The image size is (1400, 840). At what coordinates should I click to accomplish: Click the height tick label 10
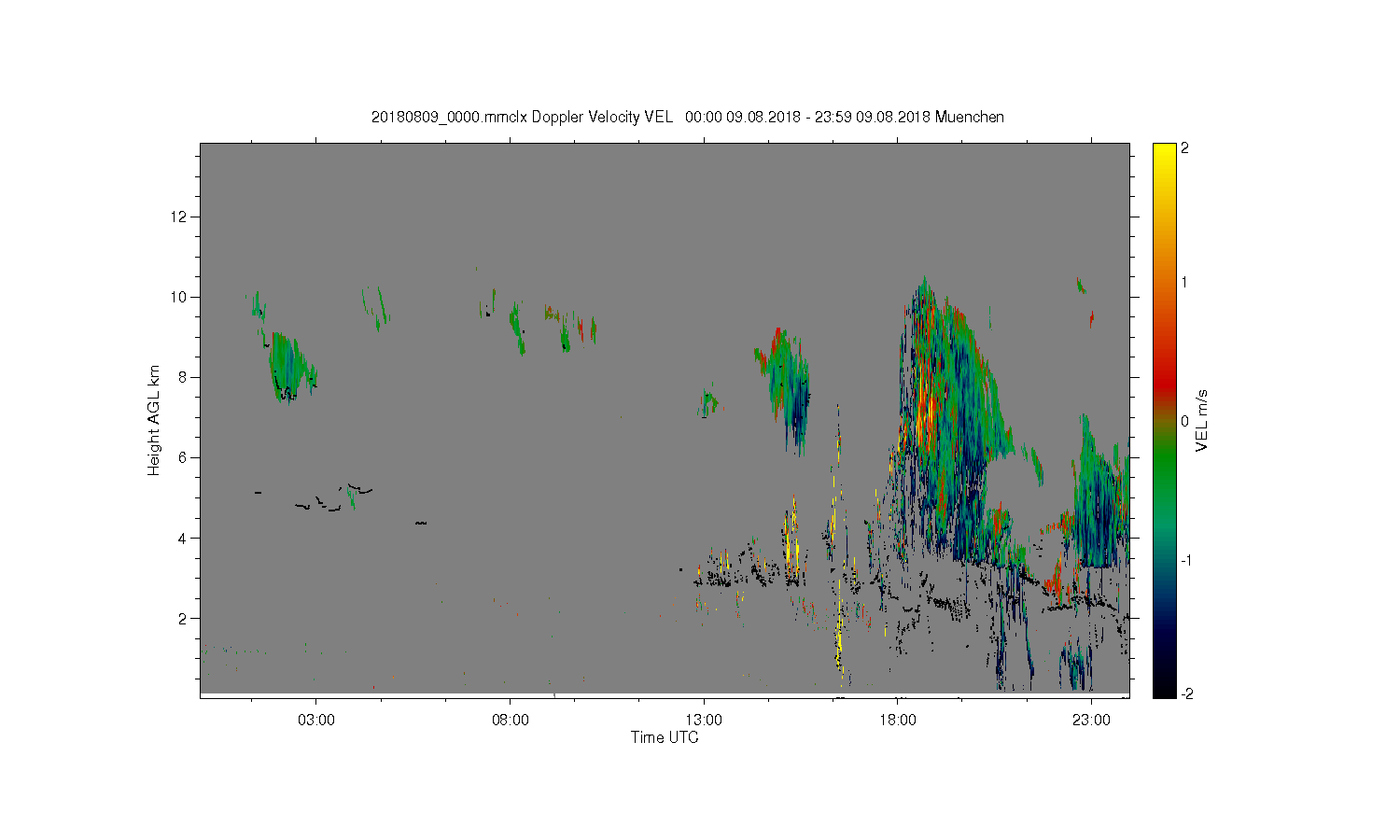coord(179,297)
